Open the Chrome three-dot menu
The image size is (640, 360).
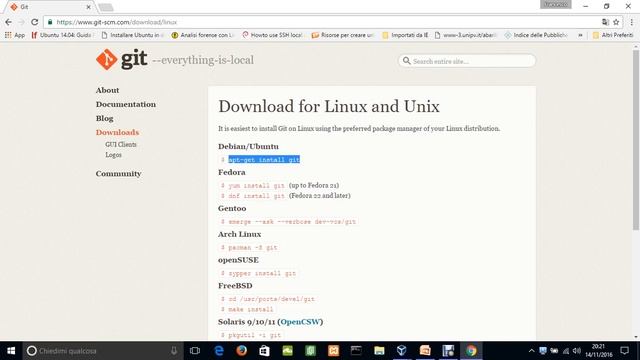pyautogui.click(x=631, y=22)
